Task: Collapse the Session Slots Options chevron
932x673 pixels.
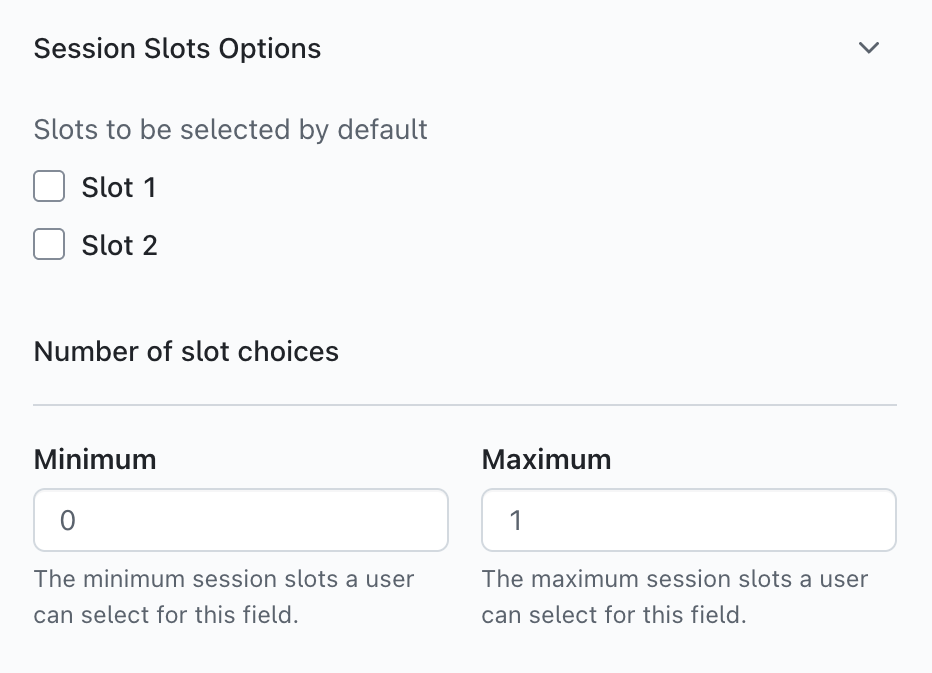Action: click(869, 48)
